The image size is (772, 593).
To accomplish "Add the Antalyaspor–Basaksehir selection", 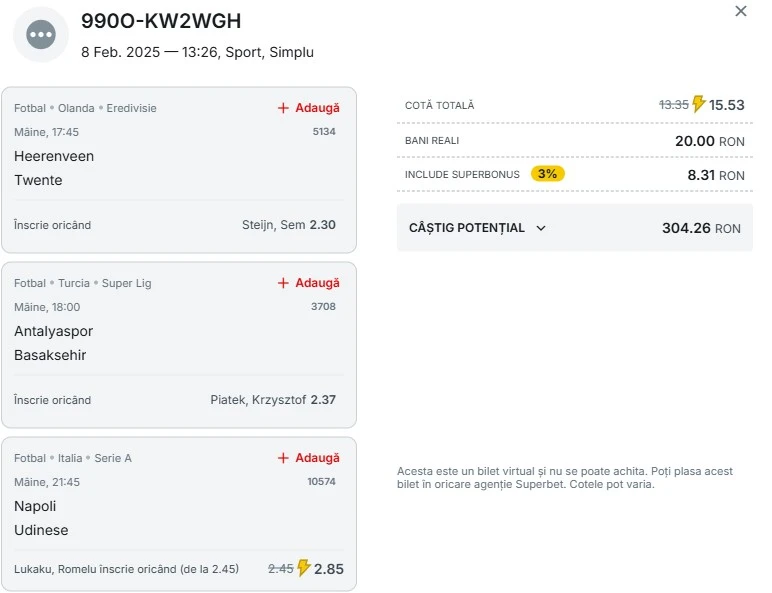I will tap(309, 283).
